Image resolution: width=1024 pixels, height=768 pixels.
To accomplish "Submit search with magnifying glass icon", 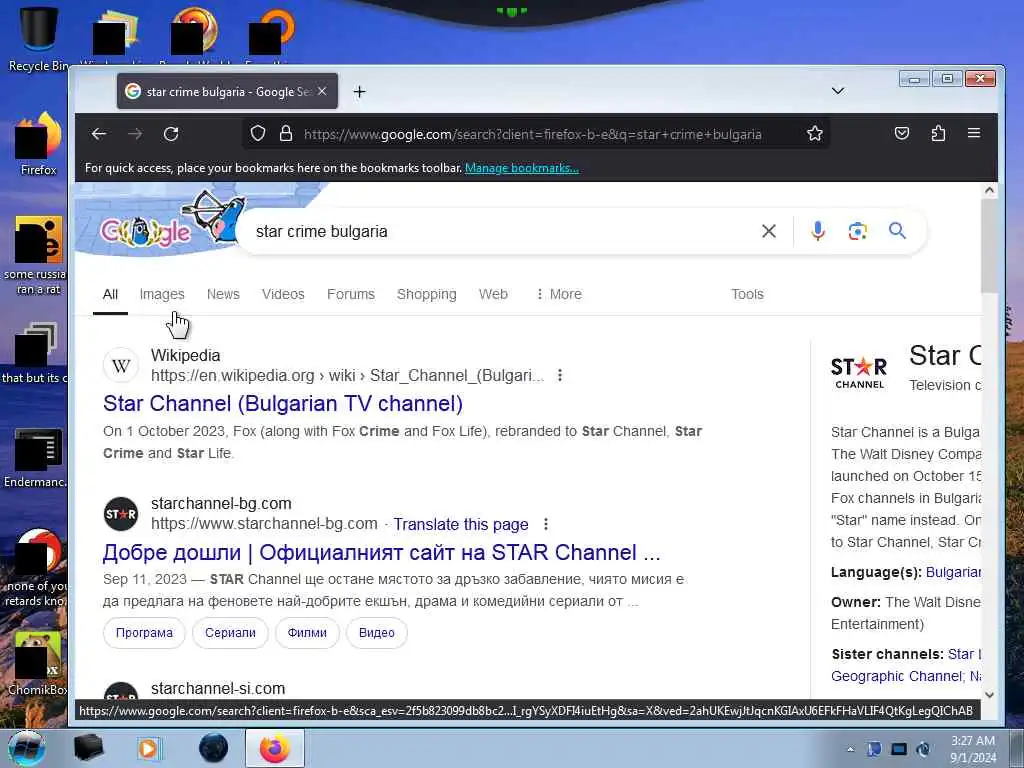I will (x=897, y=231).
